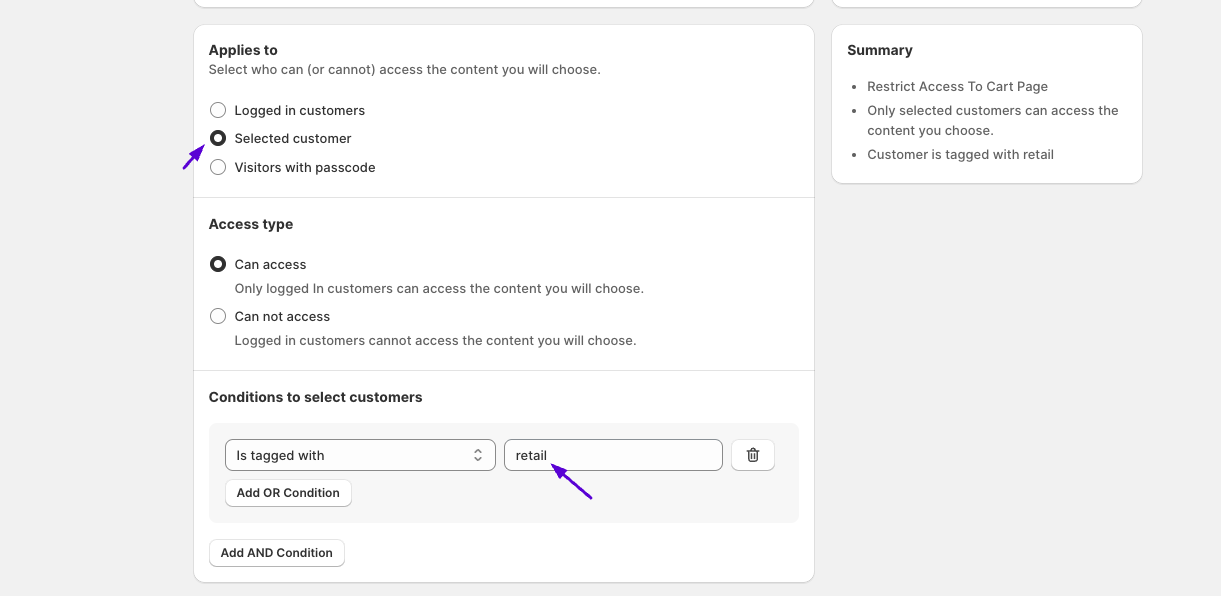Click the Restrict Access To Cart Page item
Screen dimensions: 1221x596
coord(957,86)
